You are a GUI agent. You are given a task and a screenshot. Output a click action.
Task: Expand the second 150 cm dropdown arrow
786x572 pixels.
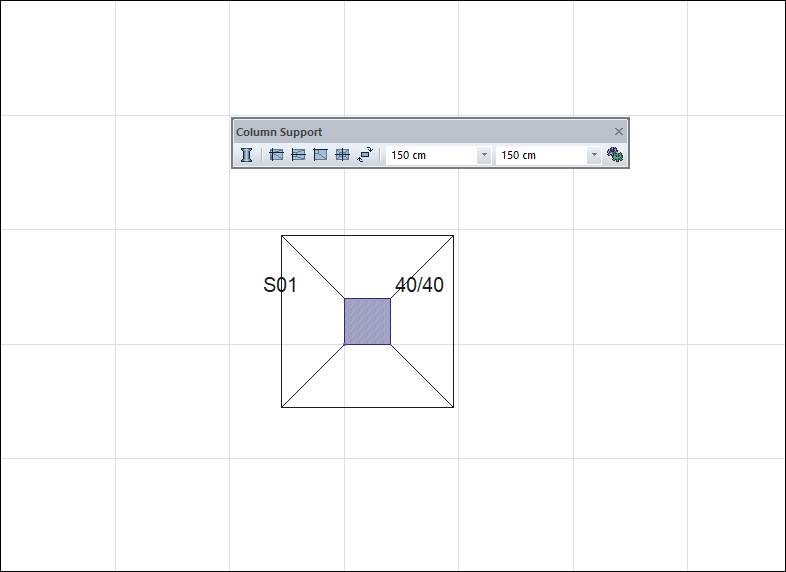pyautogui.click(x=593, y=155)
